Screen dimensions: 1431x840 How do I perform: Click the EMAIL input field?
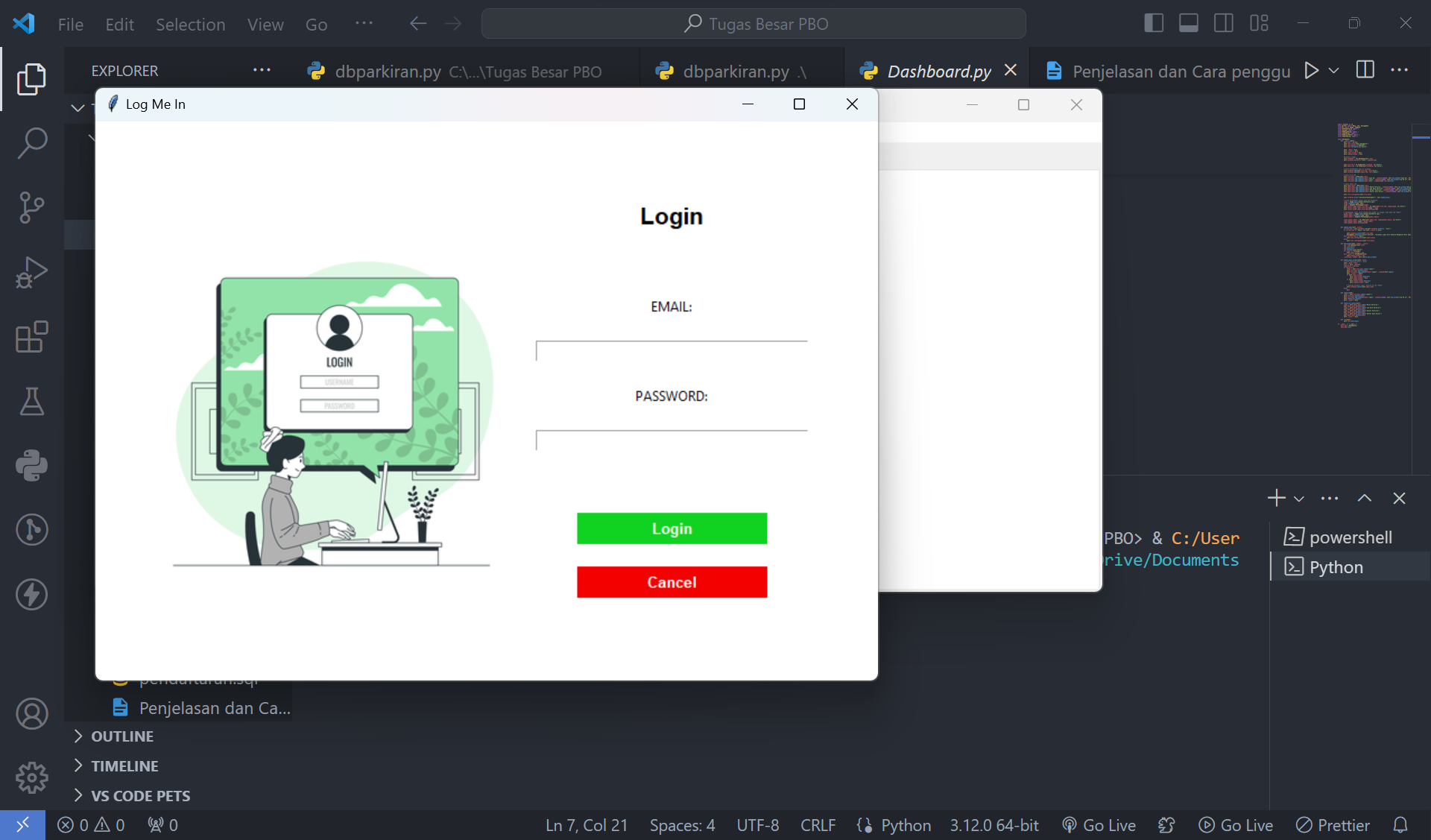(672, 351)
